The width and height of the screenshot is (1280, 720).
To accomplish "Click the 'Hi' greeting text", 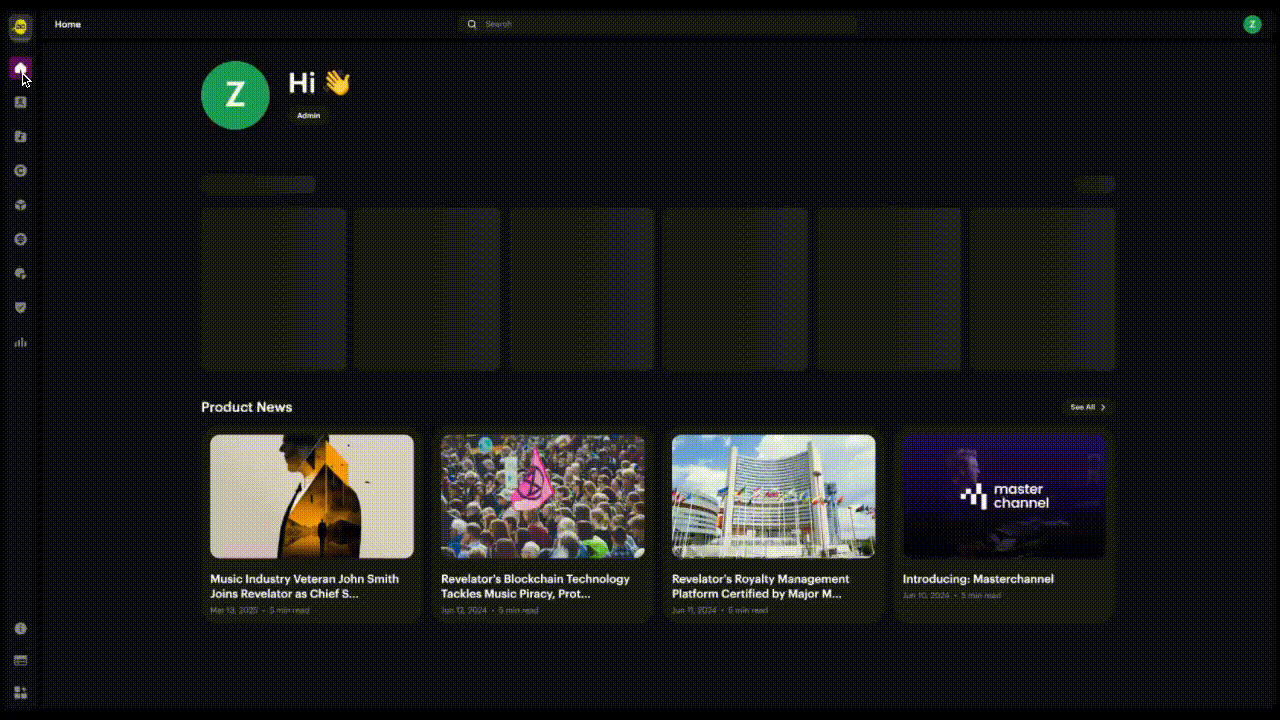I will [303, 83].
